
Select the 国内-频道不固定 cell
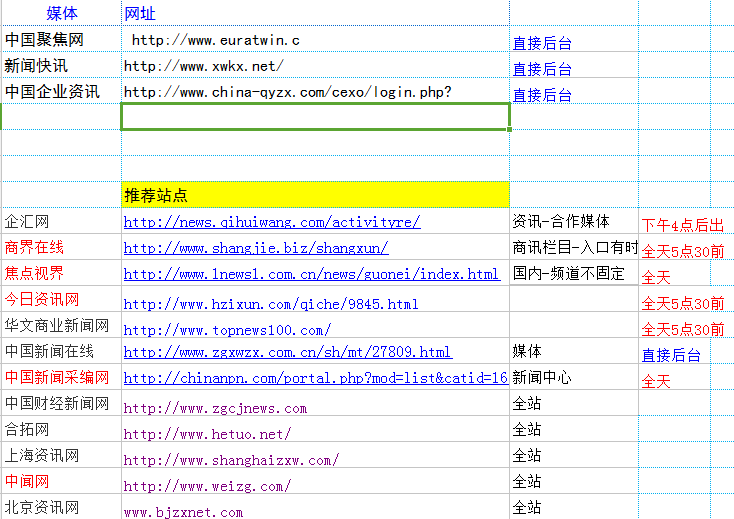[574, 273]
